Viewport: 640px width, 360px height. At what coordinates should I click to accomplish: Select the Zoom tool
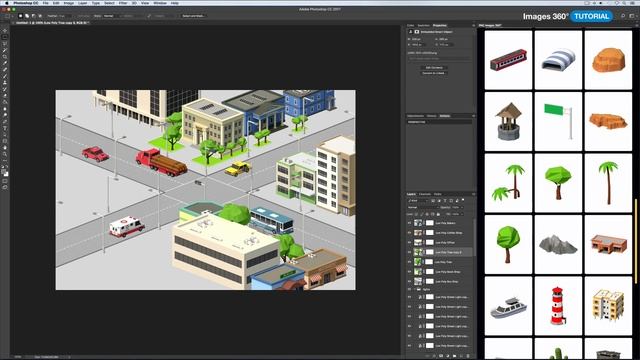click(x=5, y=154)
